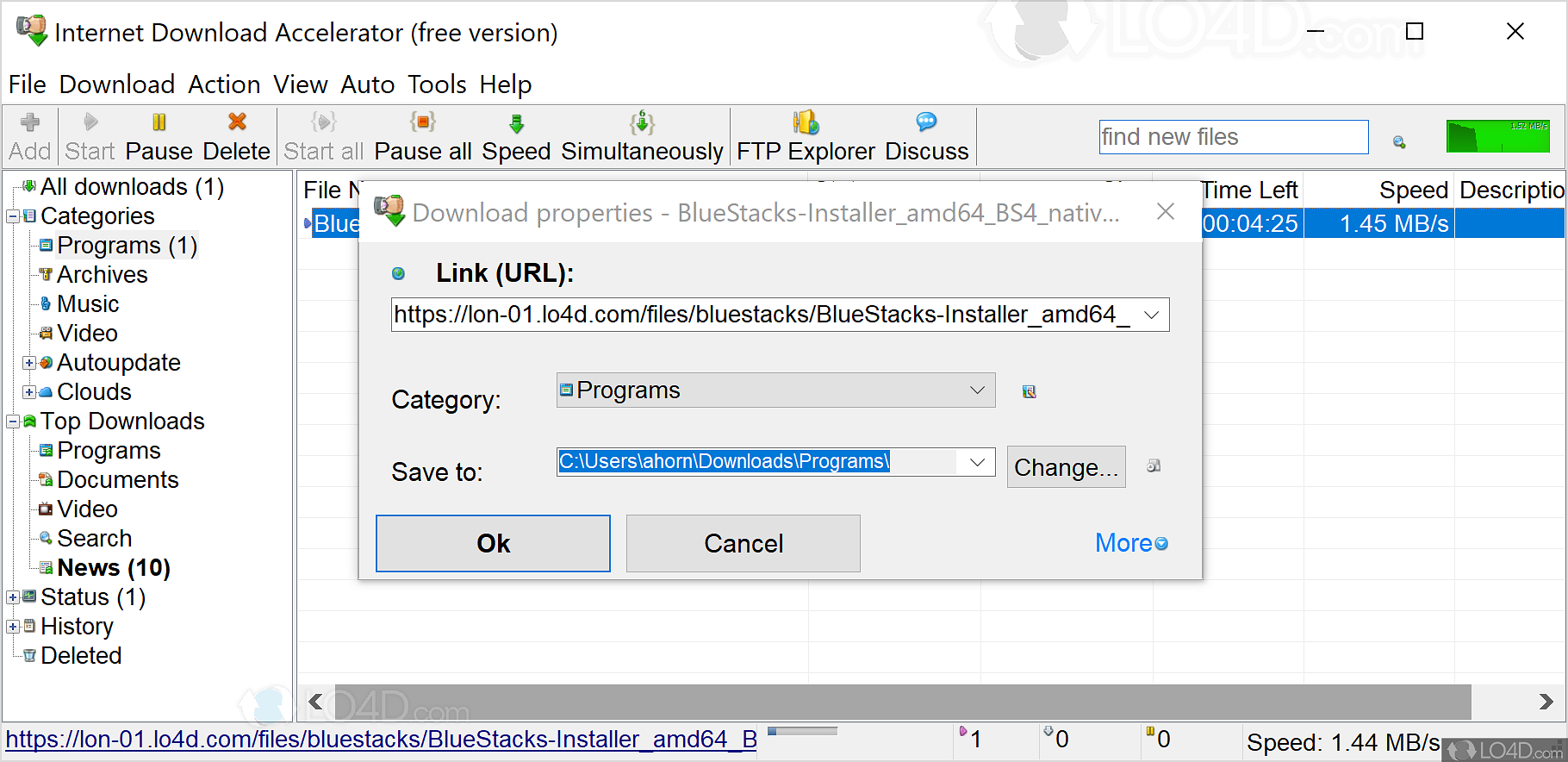Collapse the Top Downloads tree node
This screenshot has width=1568, height=762.
(13, 422)
